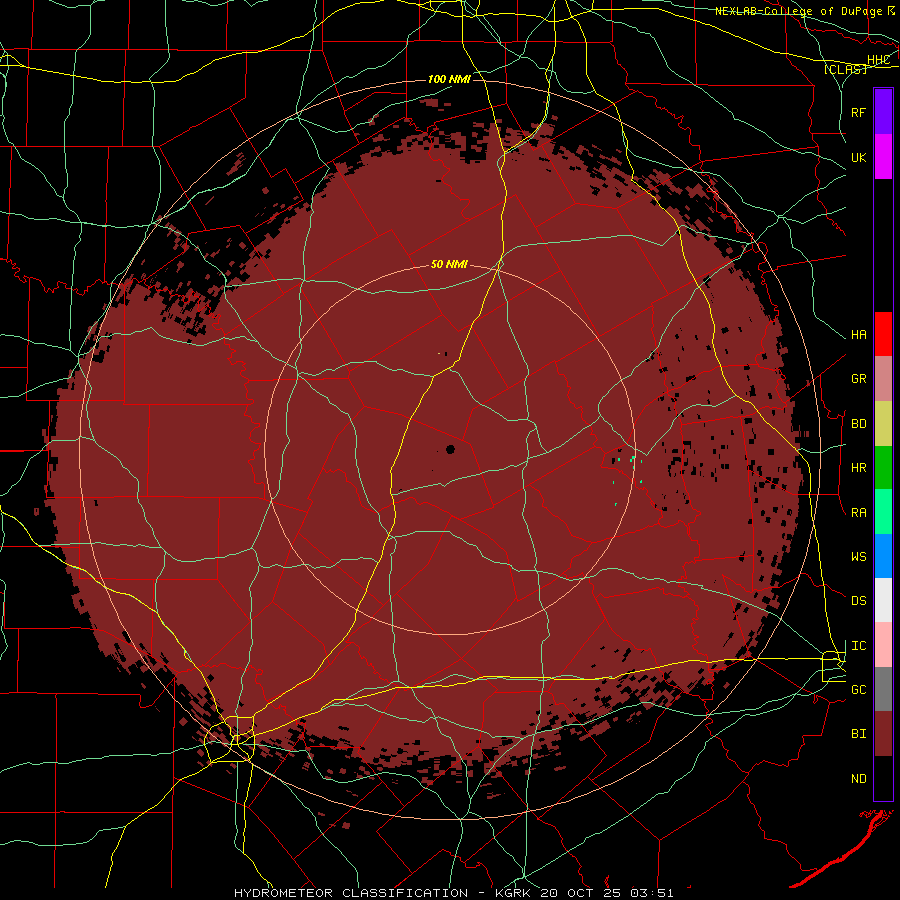Select the ND black legend swatch
Image resolution: width=900 pixels, height=900 pixels.
(x=883, y=778)
